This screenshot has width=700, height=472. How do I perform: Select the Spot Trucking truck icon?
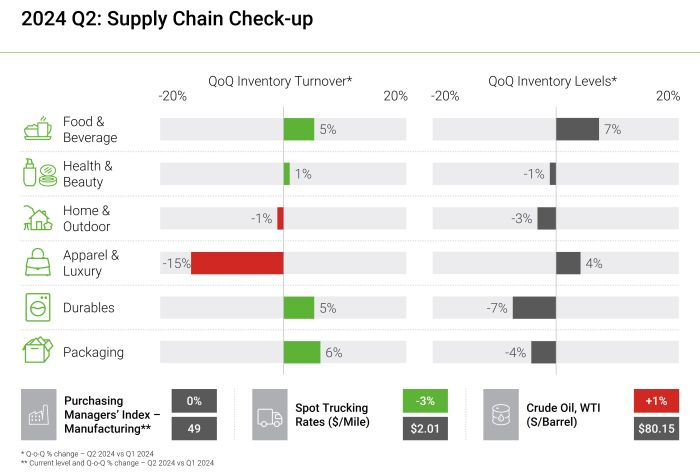pos(270,415)
